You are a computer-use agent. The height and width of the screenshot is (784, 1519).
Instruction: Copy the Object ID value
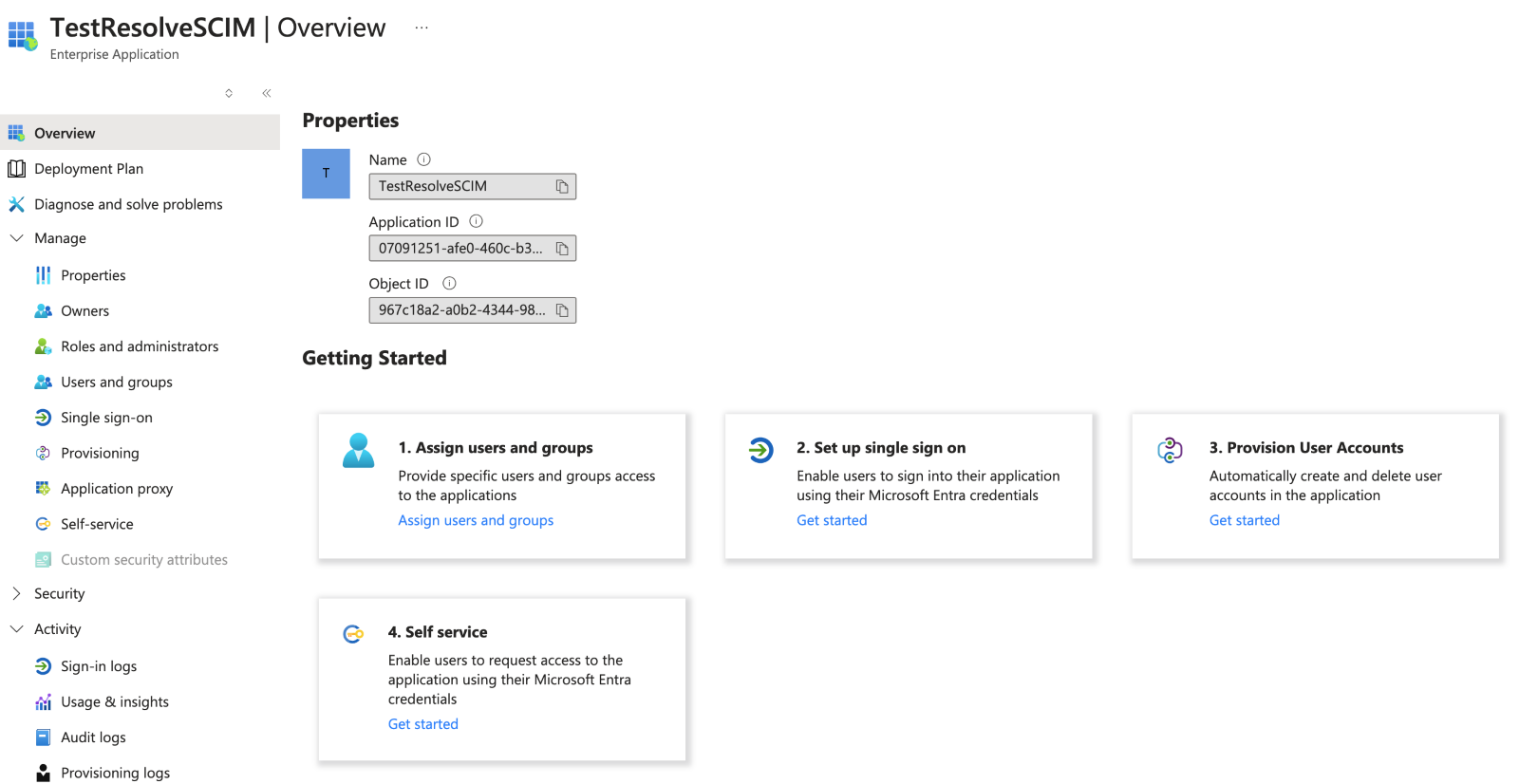562,310
